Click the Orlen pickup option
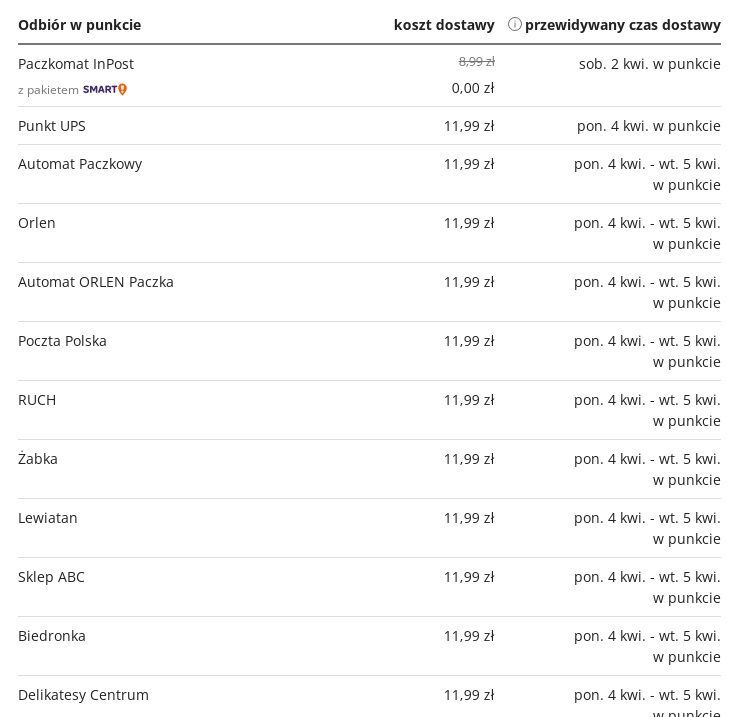 (x=37, y=223)
